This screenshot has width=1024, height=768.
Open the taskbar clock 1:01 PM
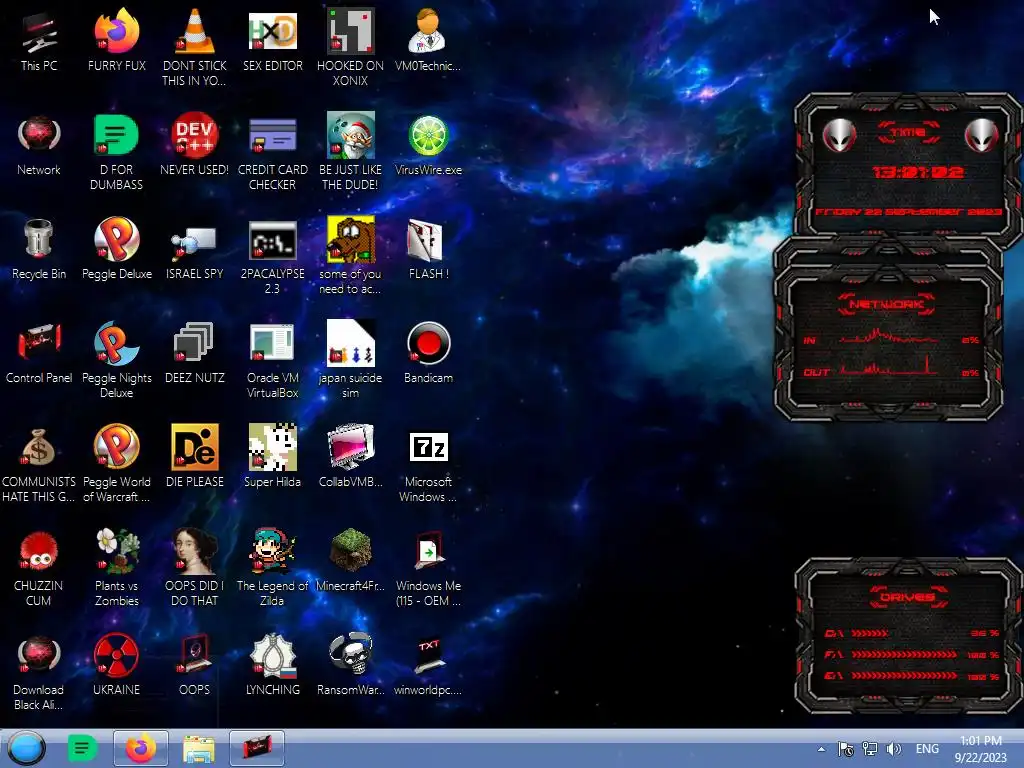[982, 749]
